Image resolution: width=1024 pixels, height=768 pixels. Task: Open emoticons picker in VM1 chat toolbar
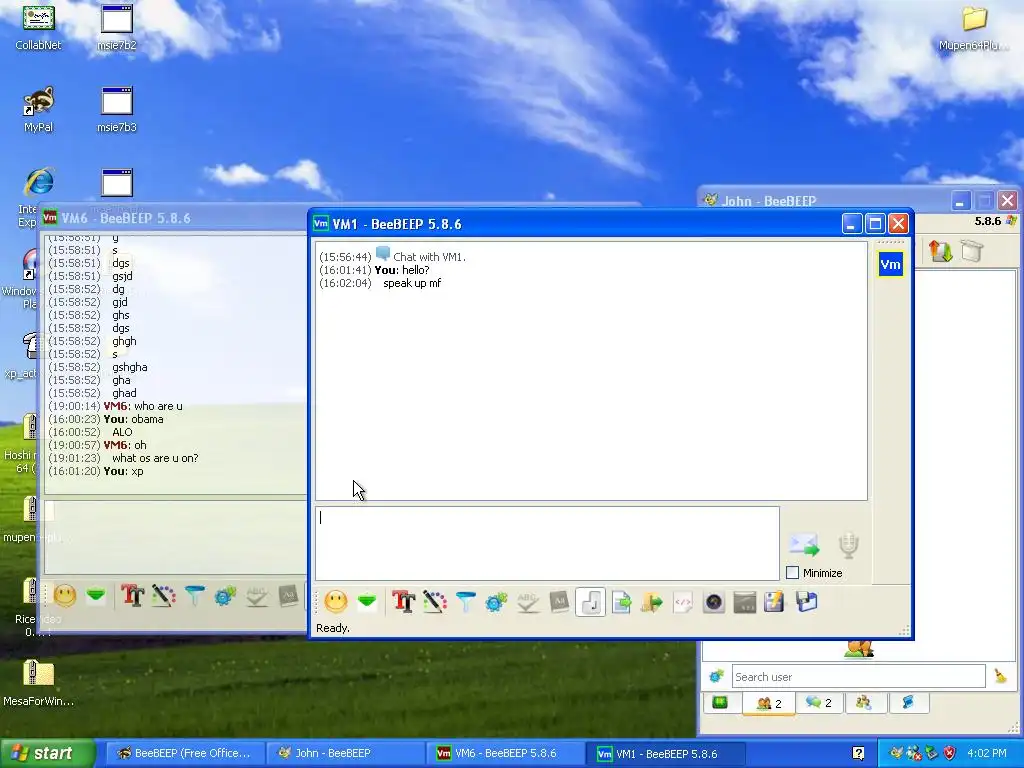(336, 601)
